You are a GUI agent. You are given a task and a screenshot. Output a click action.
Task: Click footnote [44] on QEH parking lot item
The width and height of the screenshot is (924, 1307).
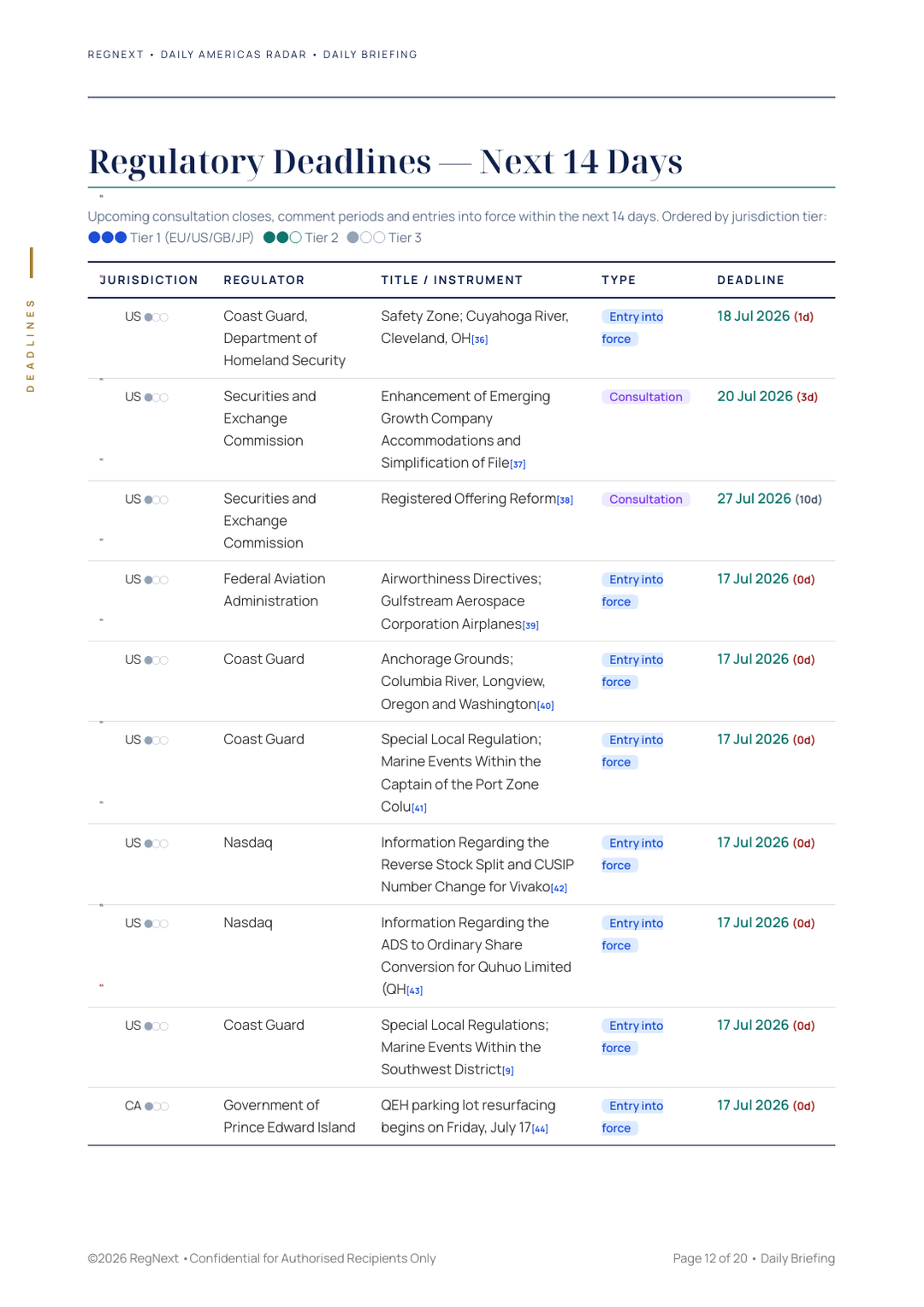pyautogui.click(x=540, y=1129)
